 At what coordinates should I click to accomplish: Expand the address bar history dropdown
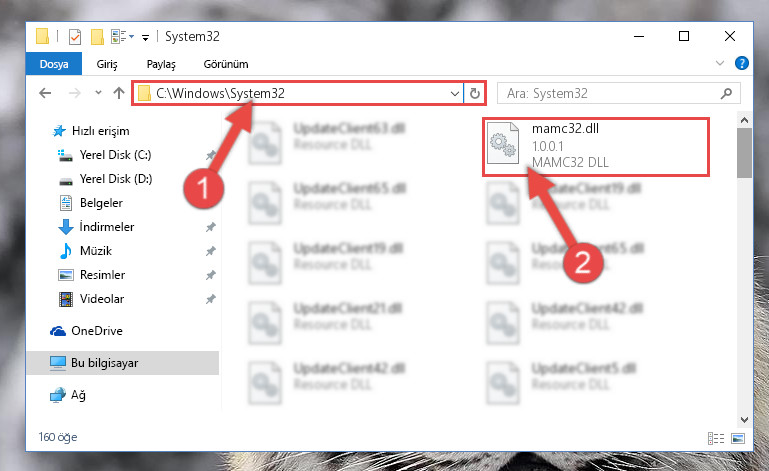455,93
